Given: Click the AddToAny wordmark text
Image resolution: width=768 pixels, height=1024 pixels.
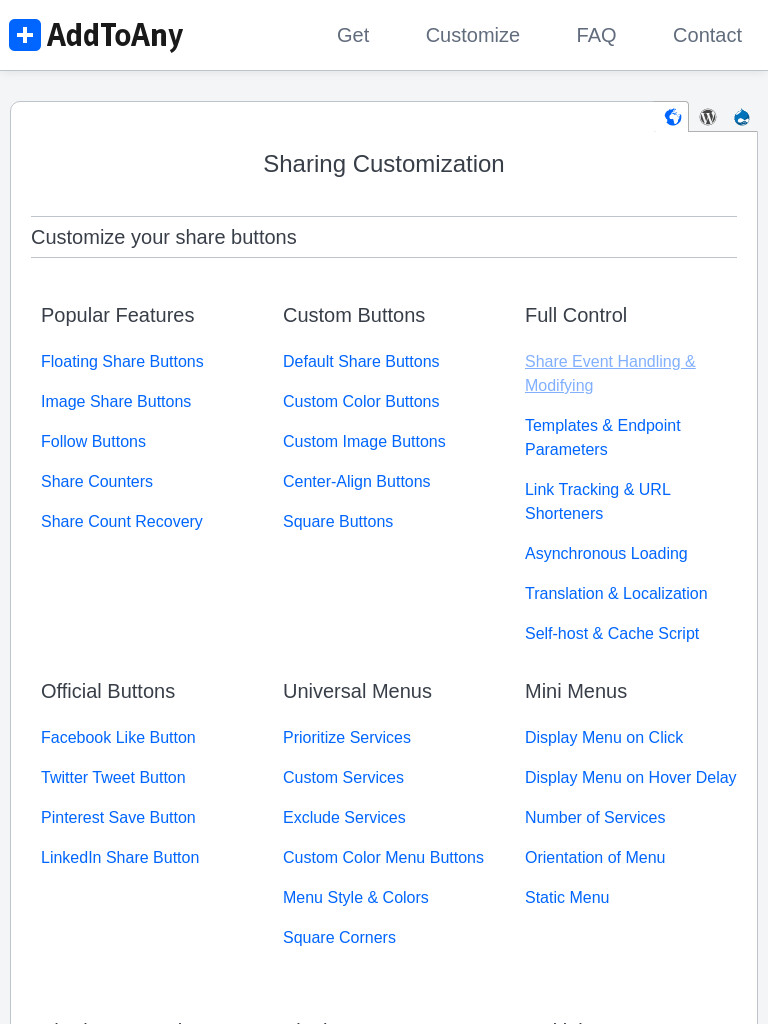Looking at the screenshot, I should coord(115,36).
